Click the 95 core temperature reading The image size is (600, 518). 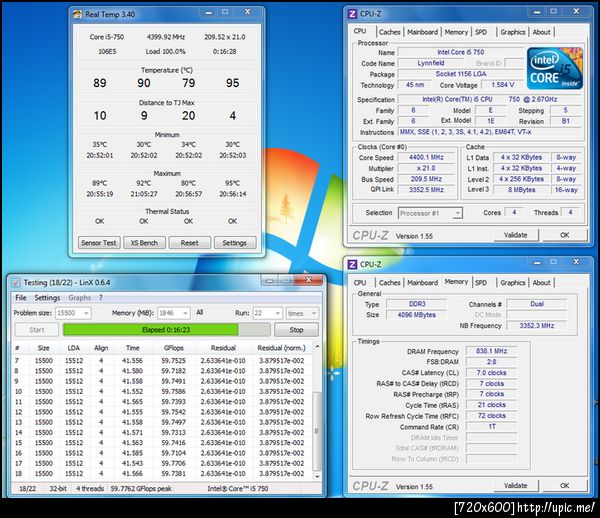(233, 83)
